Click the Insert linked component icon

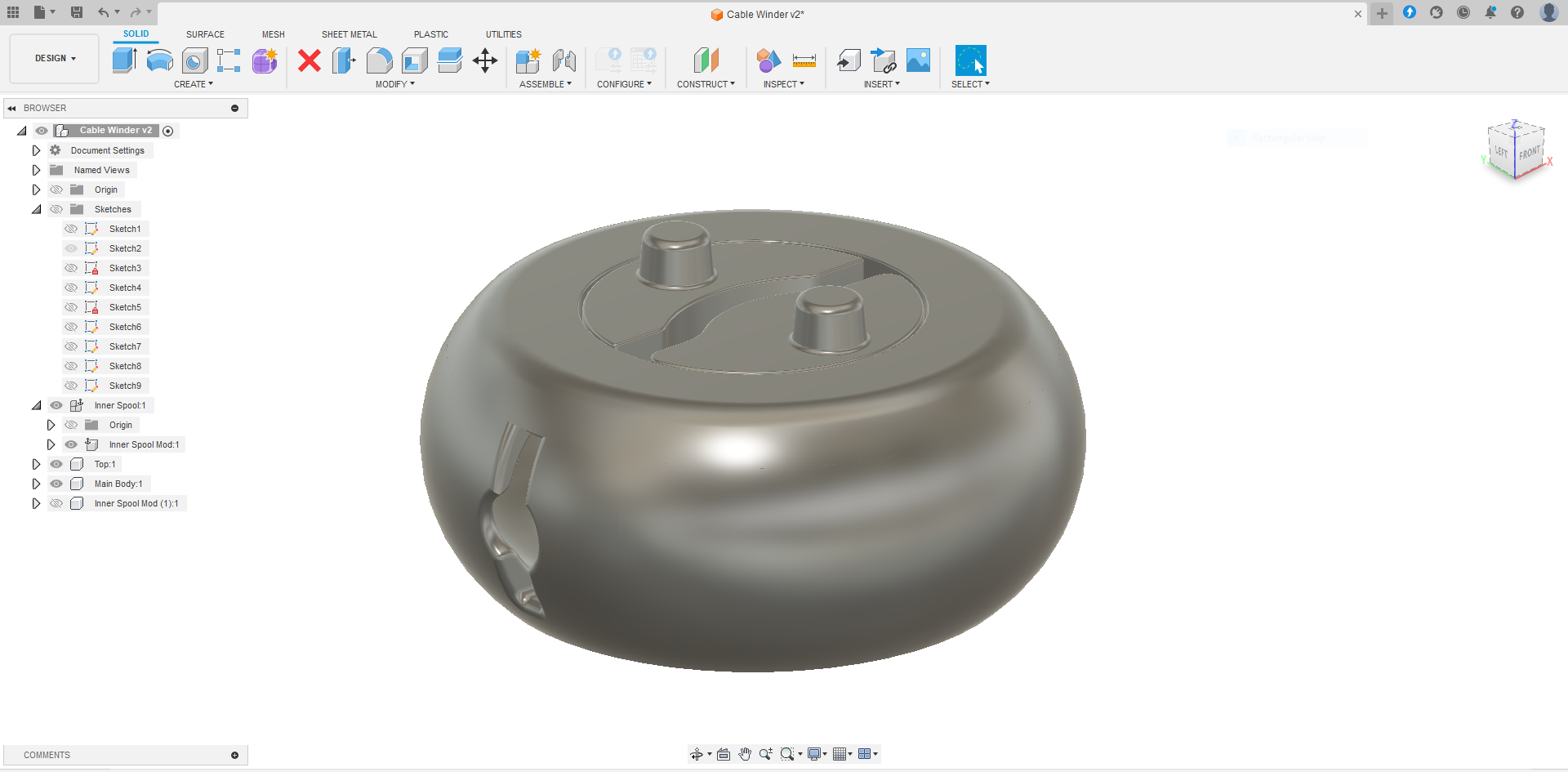[884, 60]
